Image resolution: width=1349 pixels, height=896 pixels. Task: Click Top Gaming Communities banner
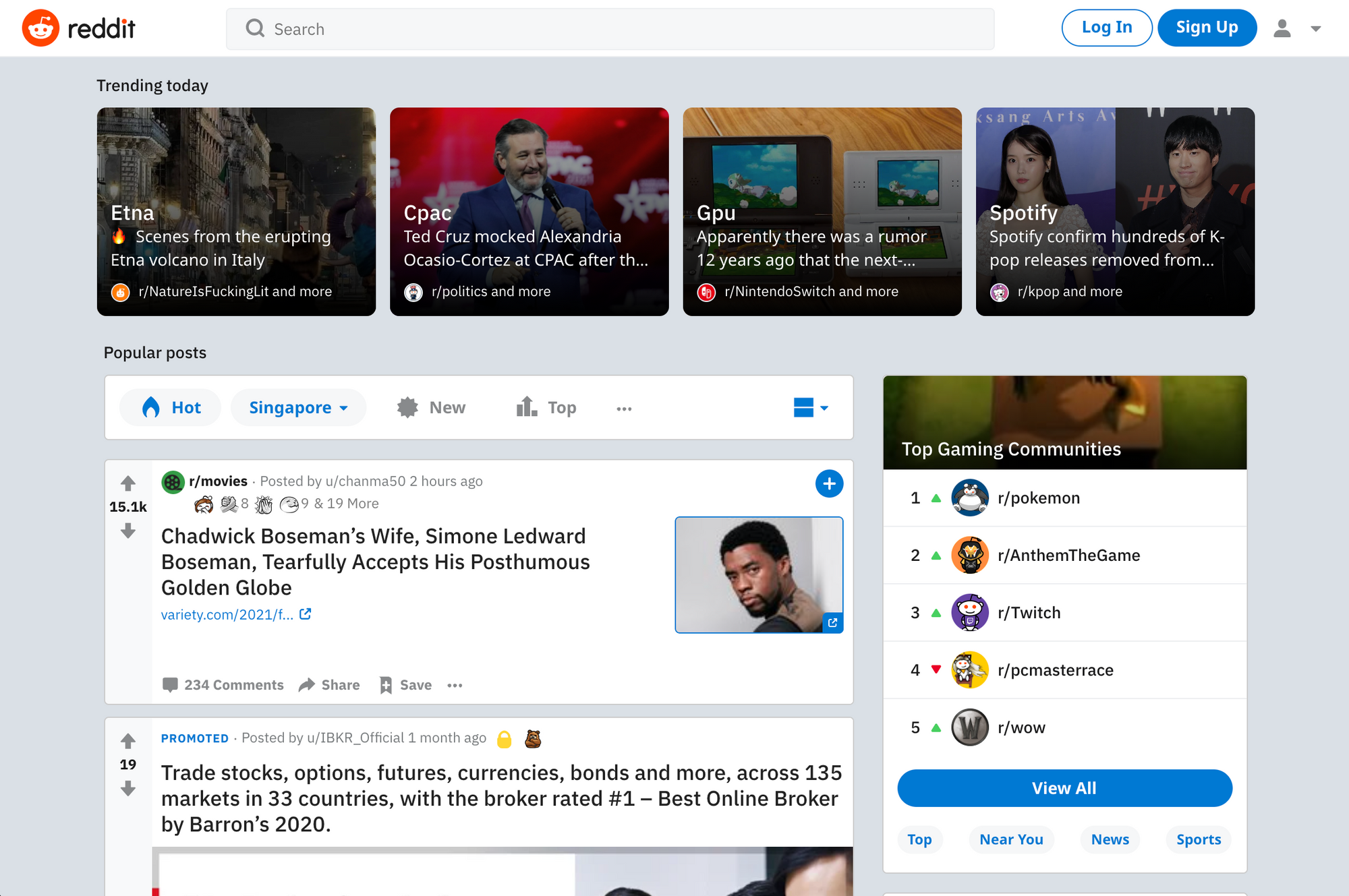tap(1064, 423)
